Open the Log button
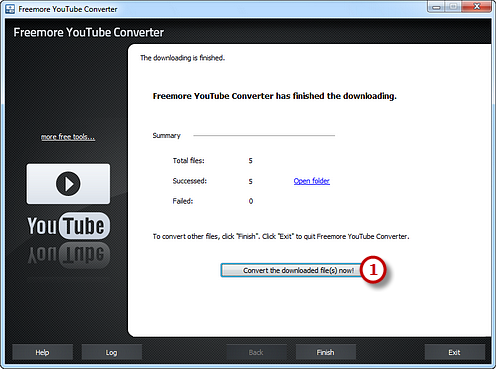The height and width of the screenshot is (369, 496). coord(111,352)
